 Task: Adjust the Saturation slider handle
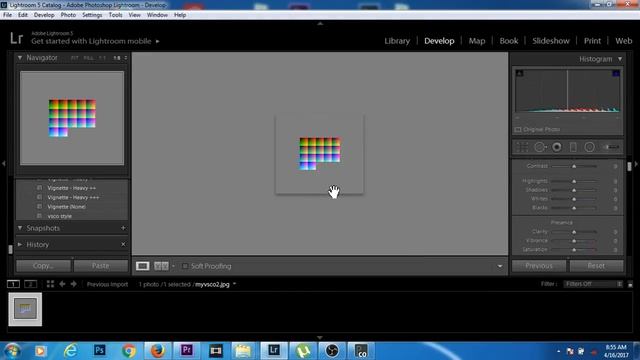click(x=574, y=249)
